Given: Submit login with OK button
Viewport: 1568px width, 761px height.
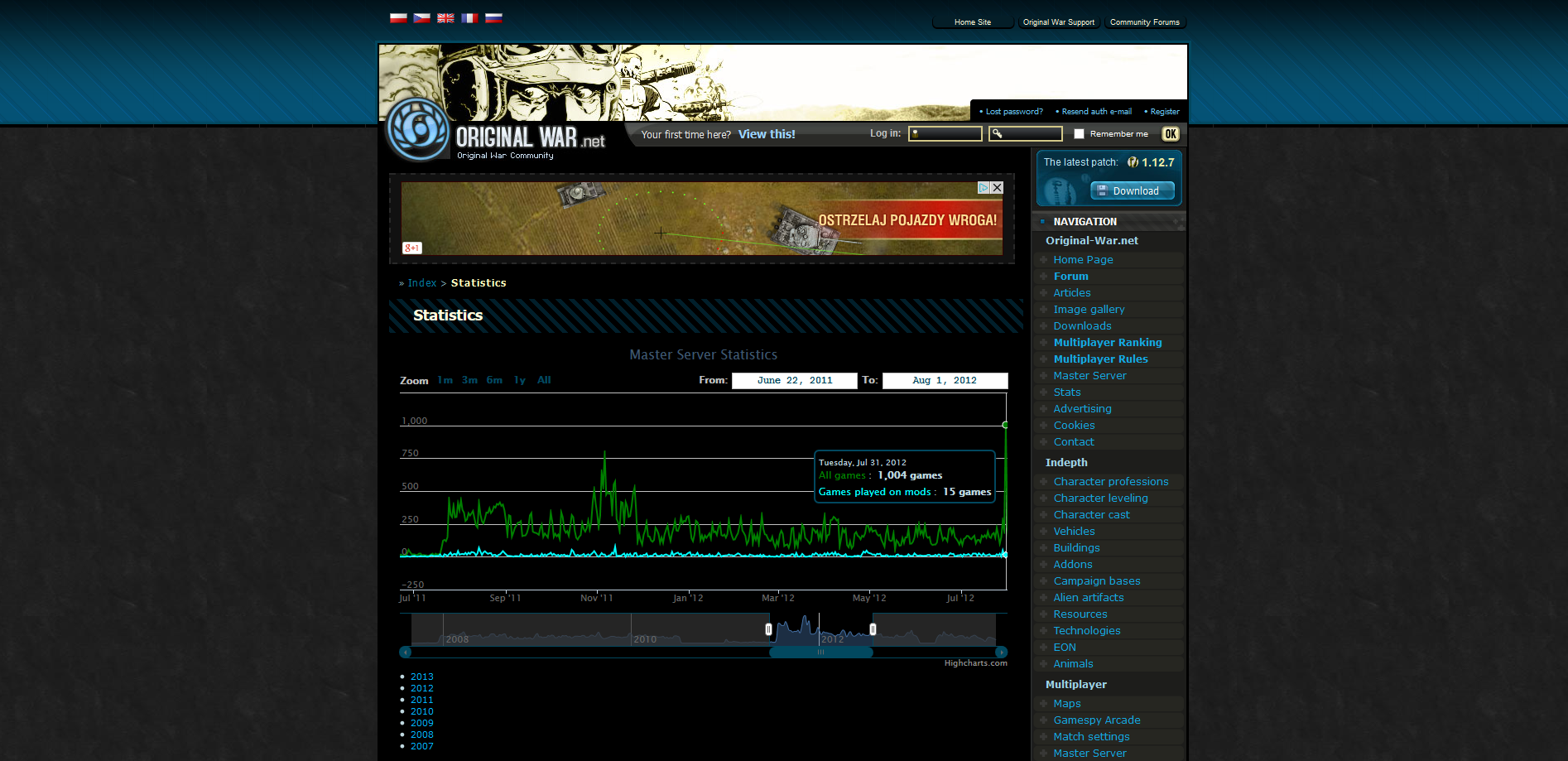Looking at the screenshot, I should pyautogui.click(x=1170, y=133).
